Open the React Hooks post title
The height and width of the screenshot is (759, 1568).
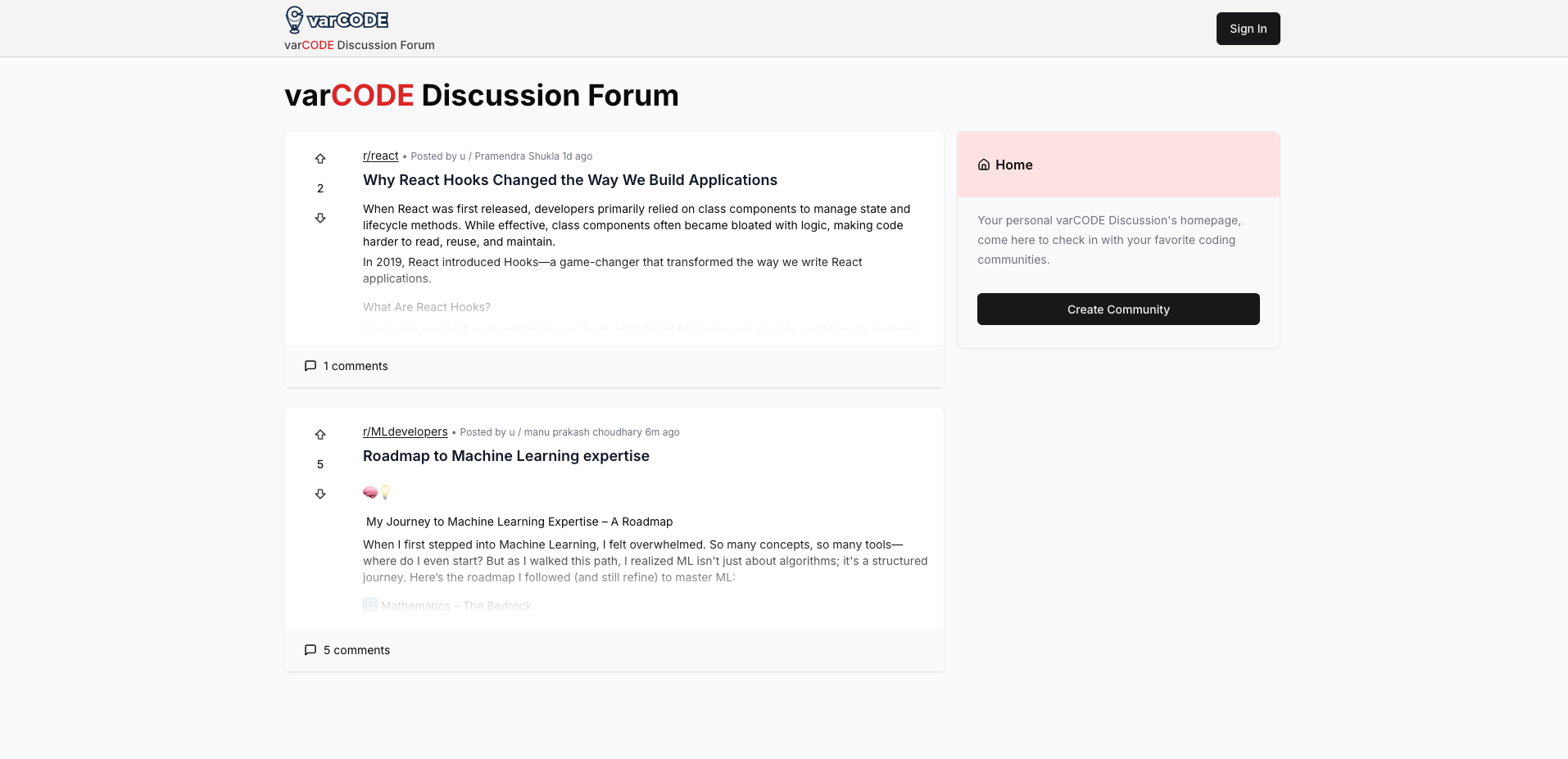[x=570, y=180]
